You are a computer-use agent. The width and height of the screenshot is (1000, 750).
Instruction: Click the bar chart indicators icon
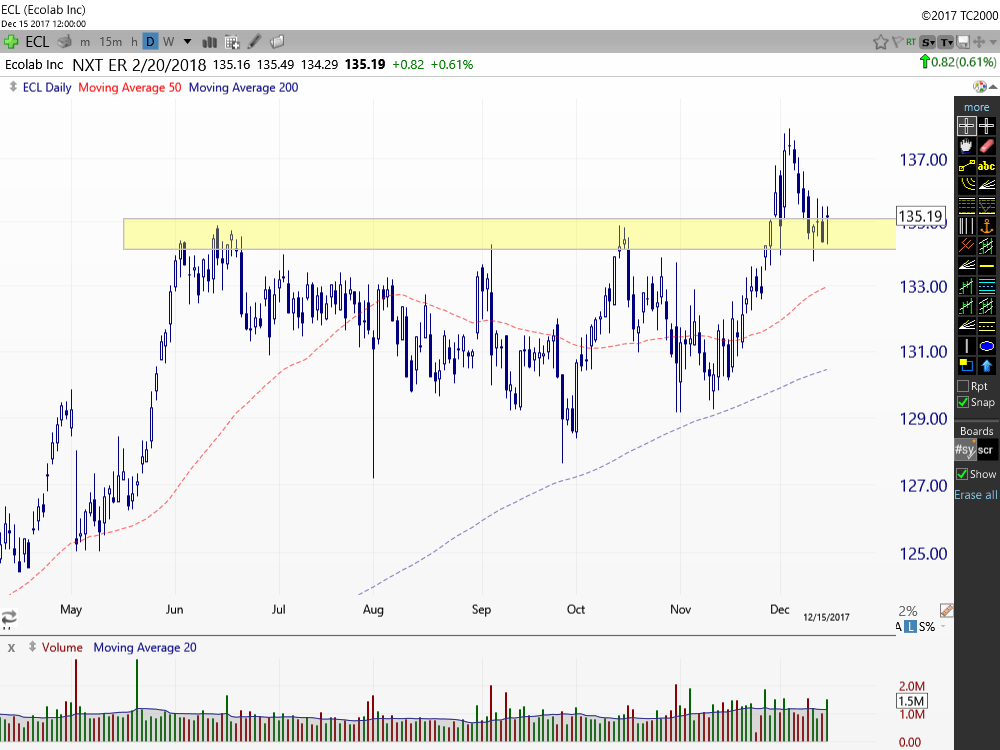[x=210, y=42]
